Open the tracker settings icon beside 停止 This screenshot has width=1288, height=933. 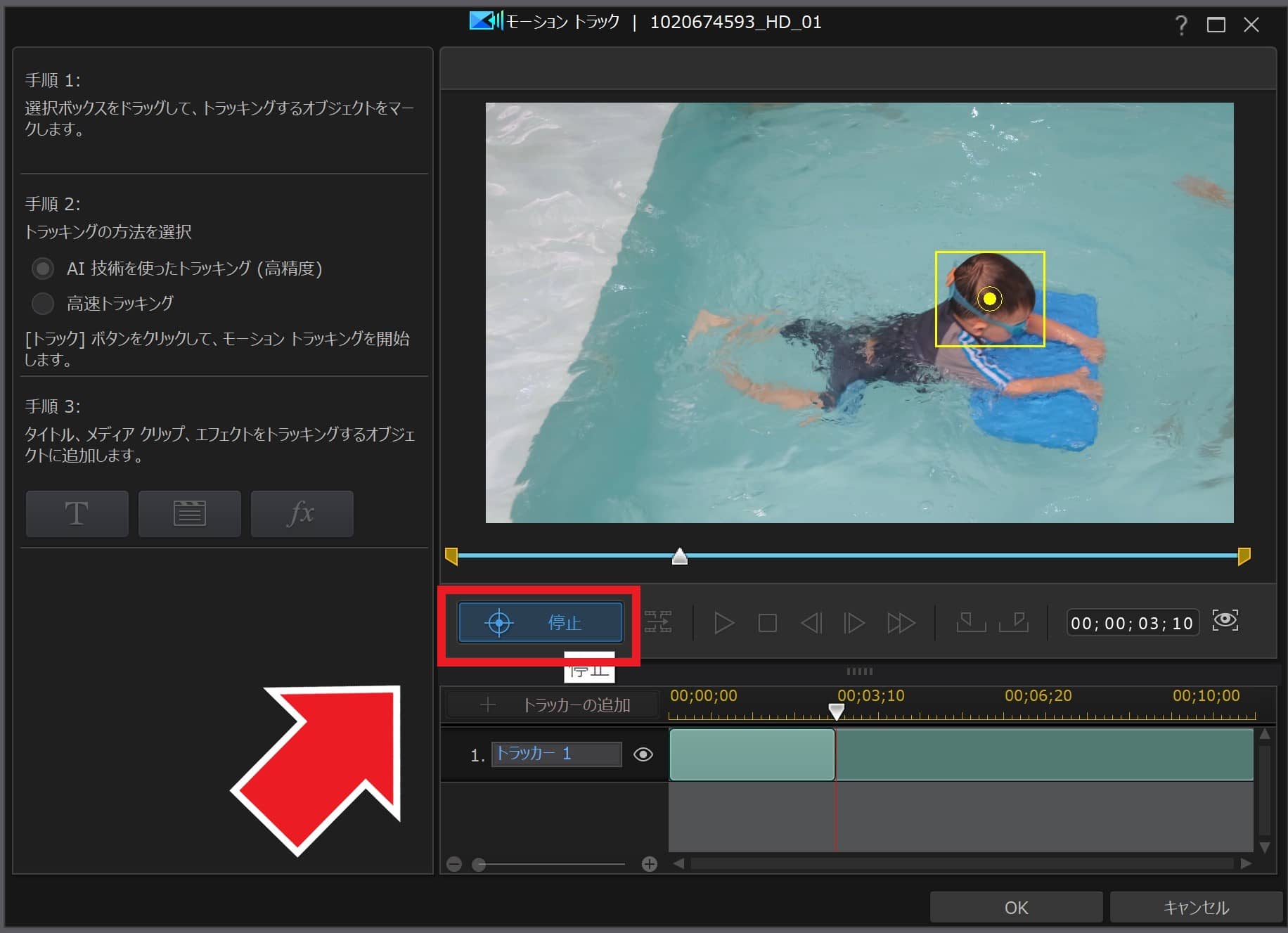[x=658, y=622]
